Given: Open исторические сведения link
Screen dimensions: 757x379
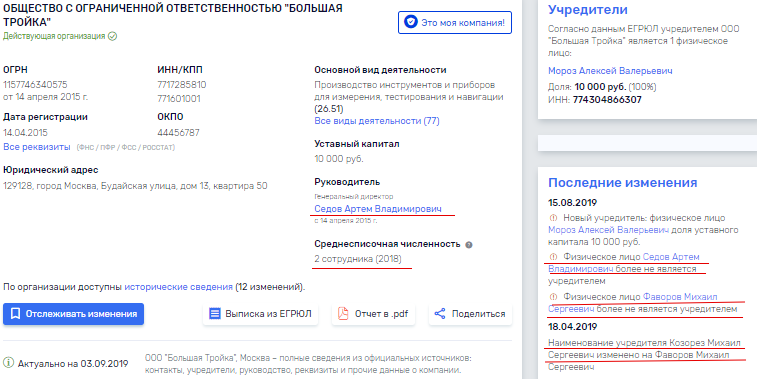Looking at the screenshot, I should coord(179,287).
